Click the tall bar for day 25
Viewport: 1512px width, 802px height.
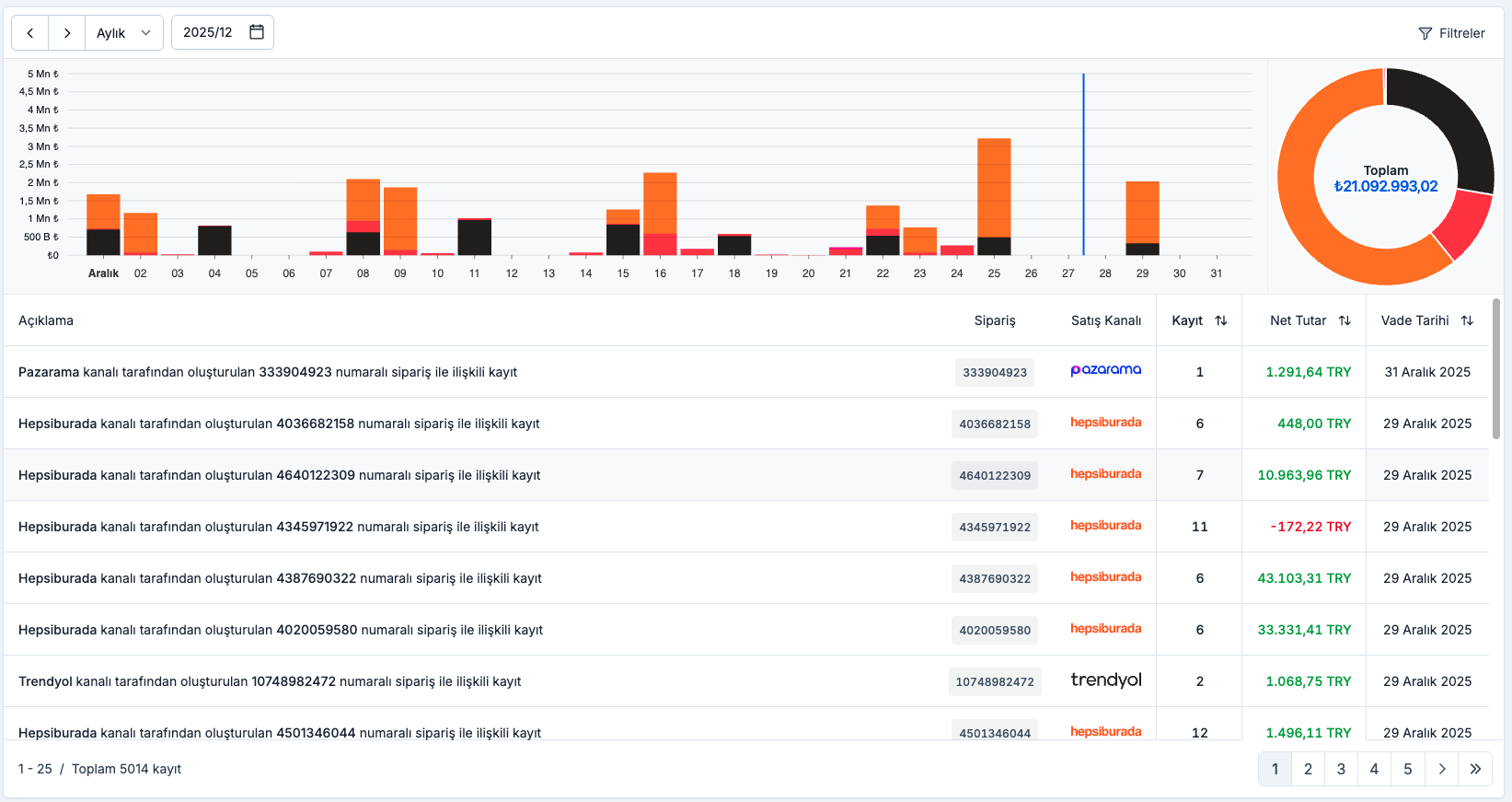994,189
